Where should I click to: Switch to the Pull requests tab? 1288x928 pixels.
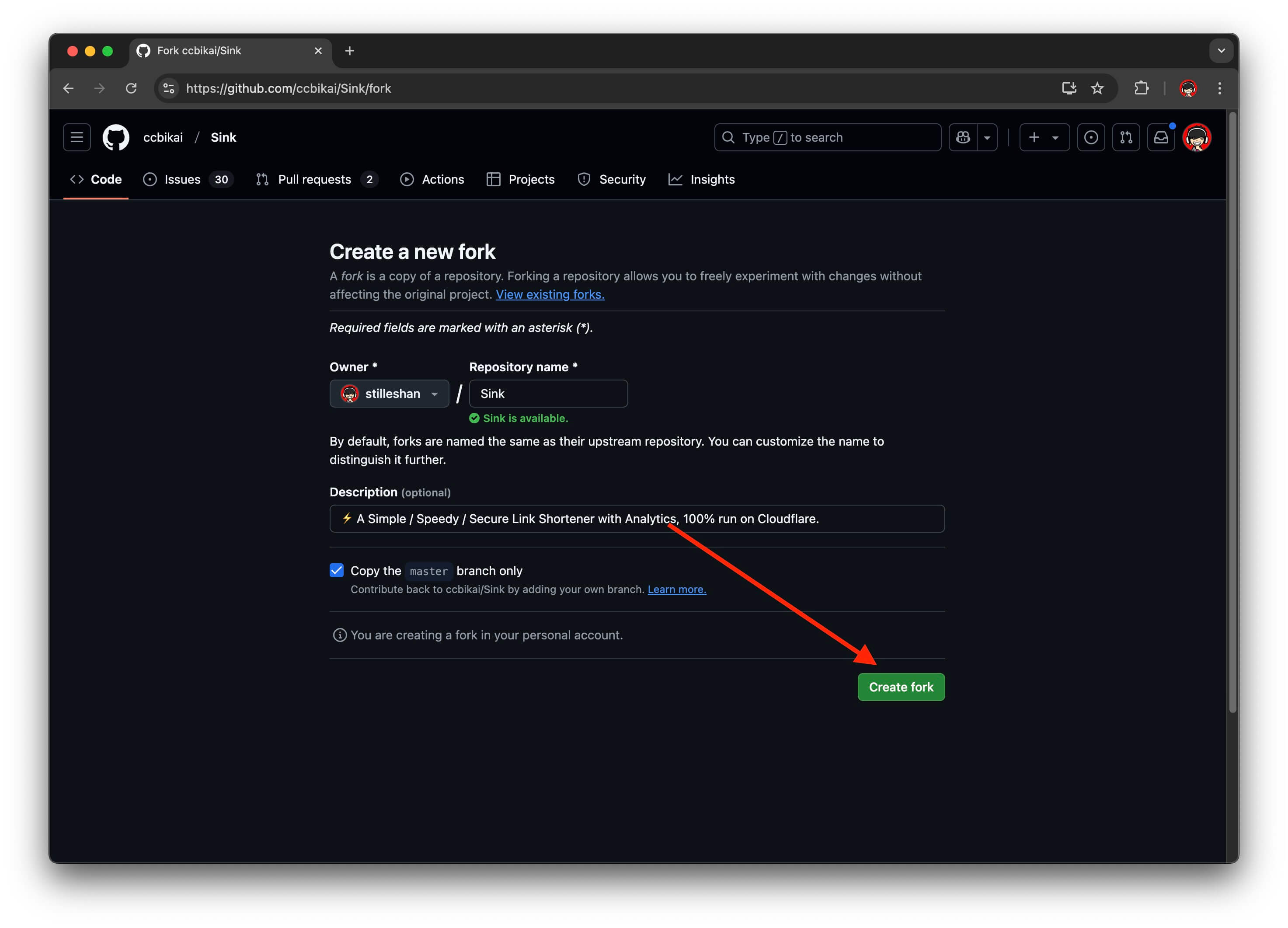317,179
